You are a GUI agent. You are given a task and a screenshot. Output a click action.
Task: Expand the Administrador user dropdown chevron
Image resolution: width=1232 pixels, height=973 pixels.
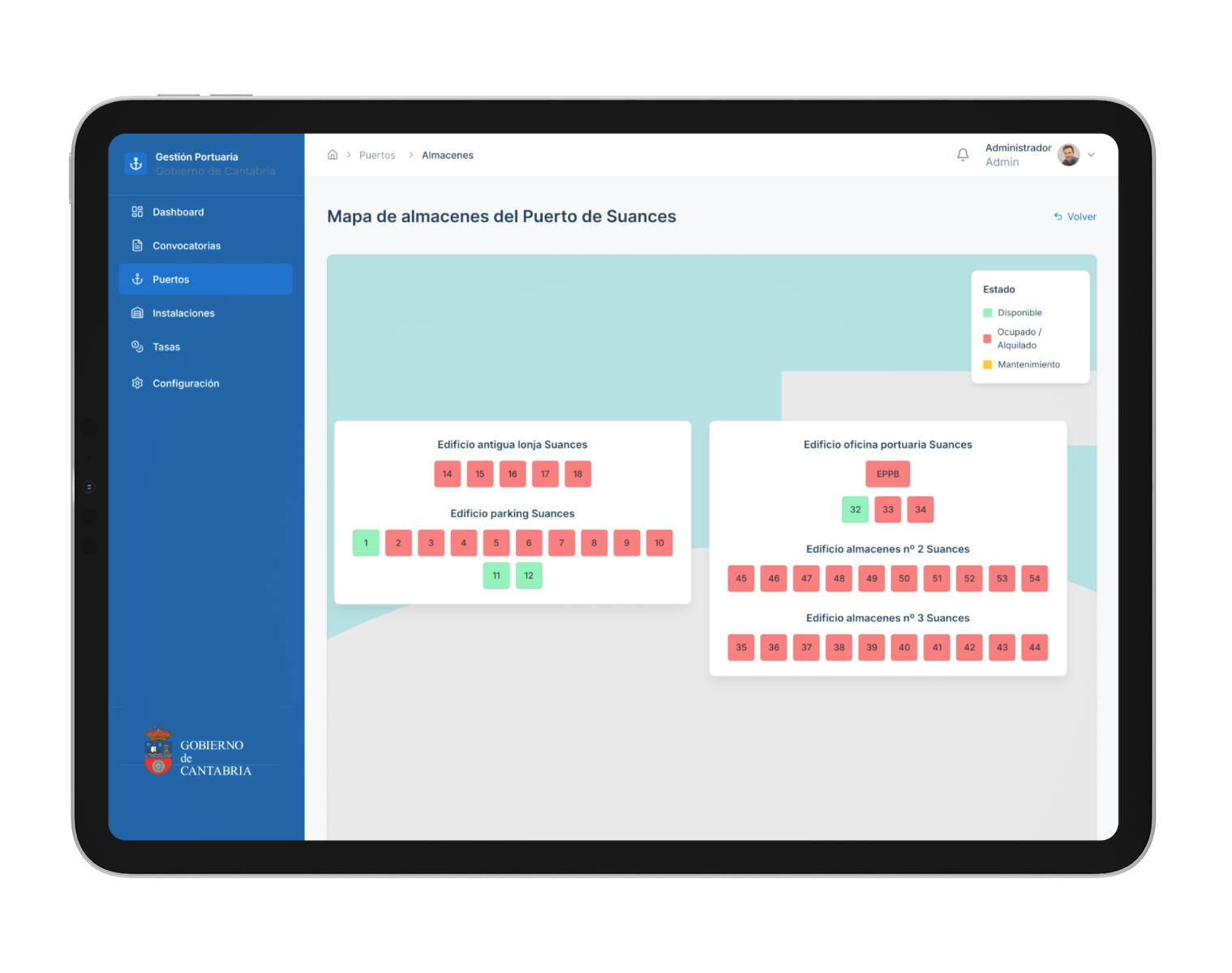(x=1091, y=155)
